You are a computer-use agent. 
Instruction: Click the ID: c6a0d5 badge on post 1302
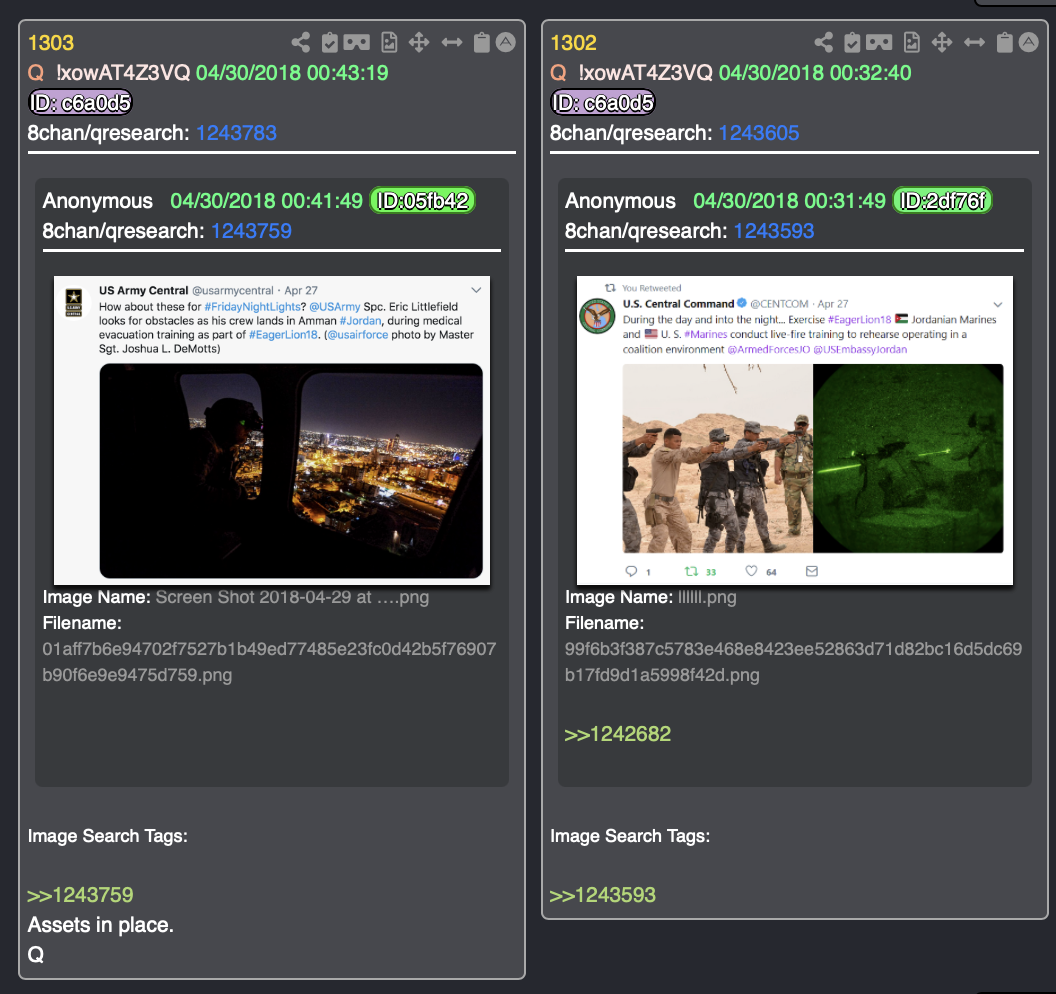(603, 102)
